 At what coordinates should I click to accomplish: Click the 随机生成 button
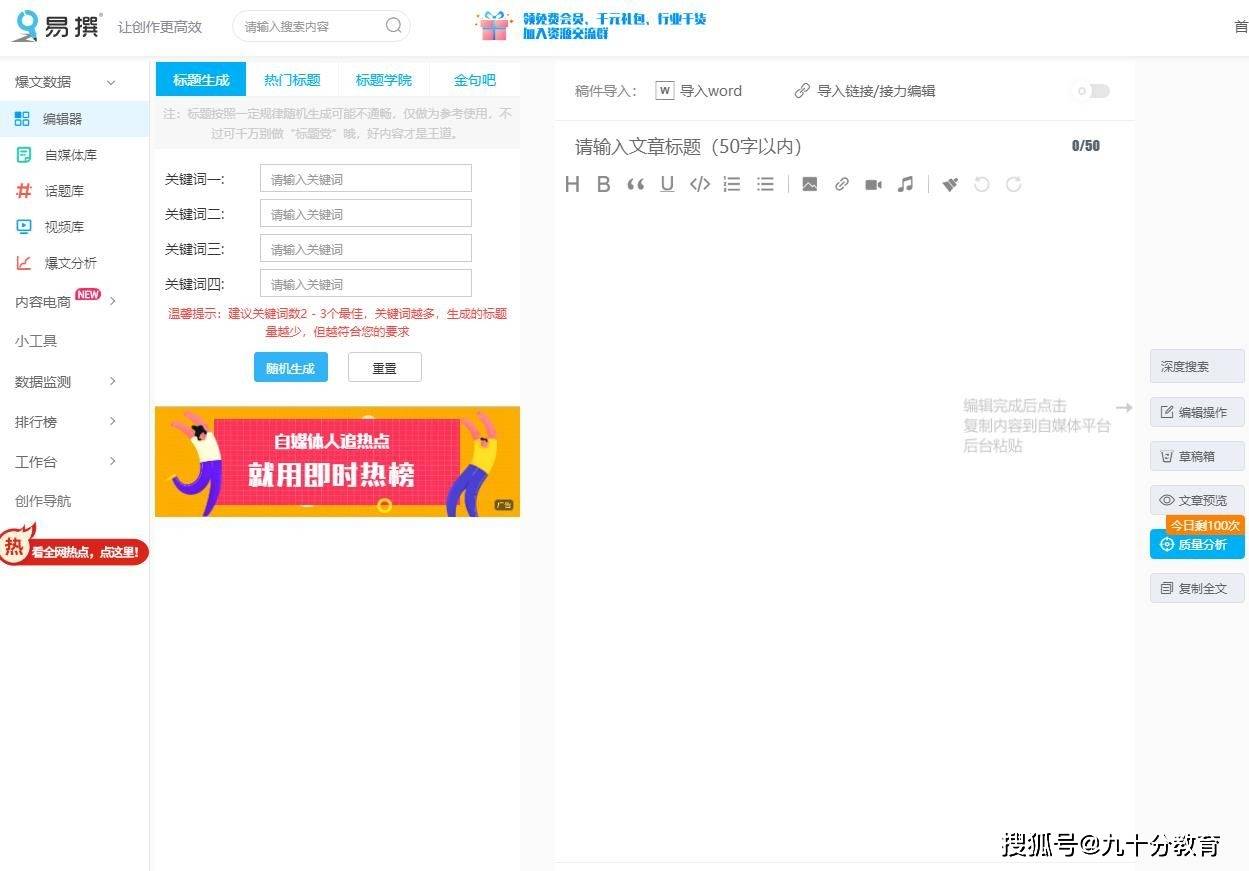pos(290,368)
